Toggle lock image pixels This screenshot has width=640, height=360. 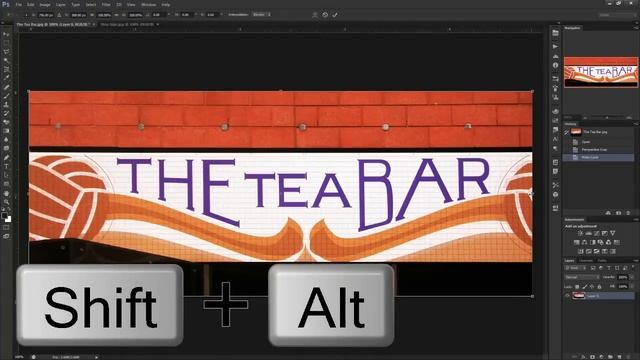click(584, 287)
